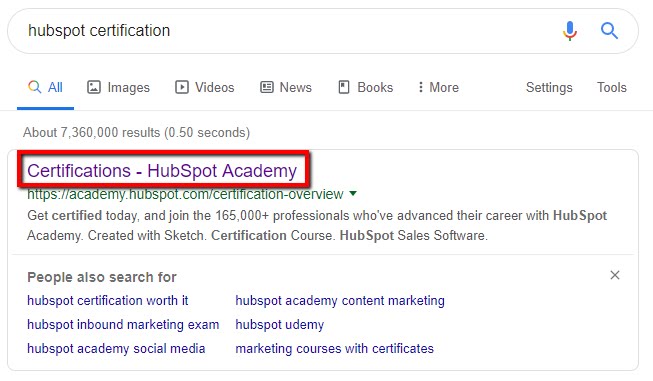
Task: Click the People also search for heading
Action: click(x=102, y=277)
